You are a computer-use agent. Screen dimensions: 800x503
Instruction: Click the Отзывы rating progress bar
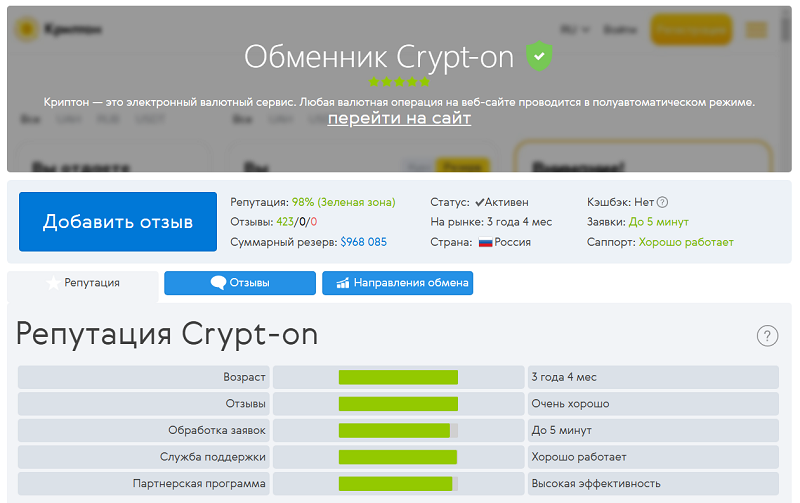point(398,404)
